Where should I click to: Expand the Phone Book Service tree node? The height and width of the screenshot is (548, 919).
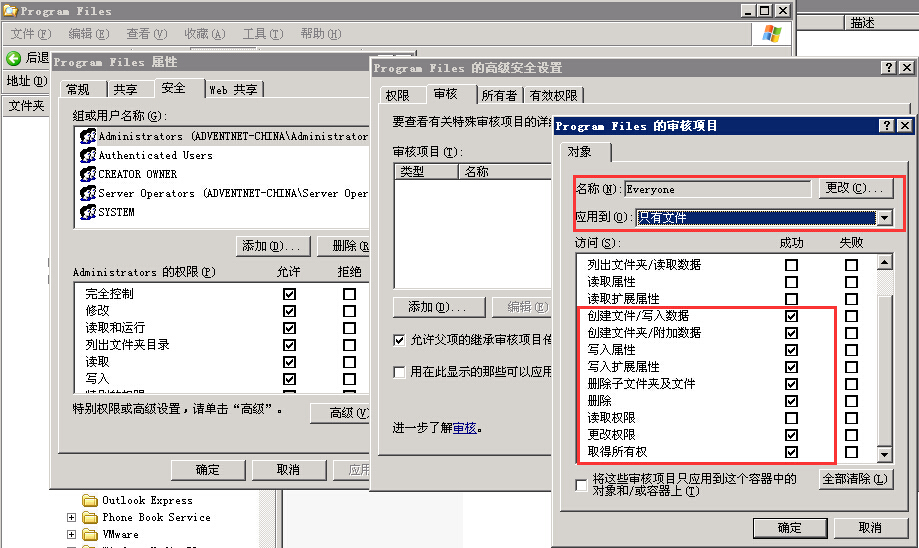click(x=72, y=518)
